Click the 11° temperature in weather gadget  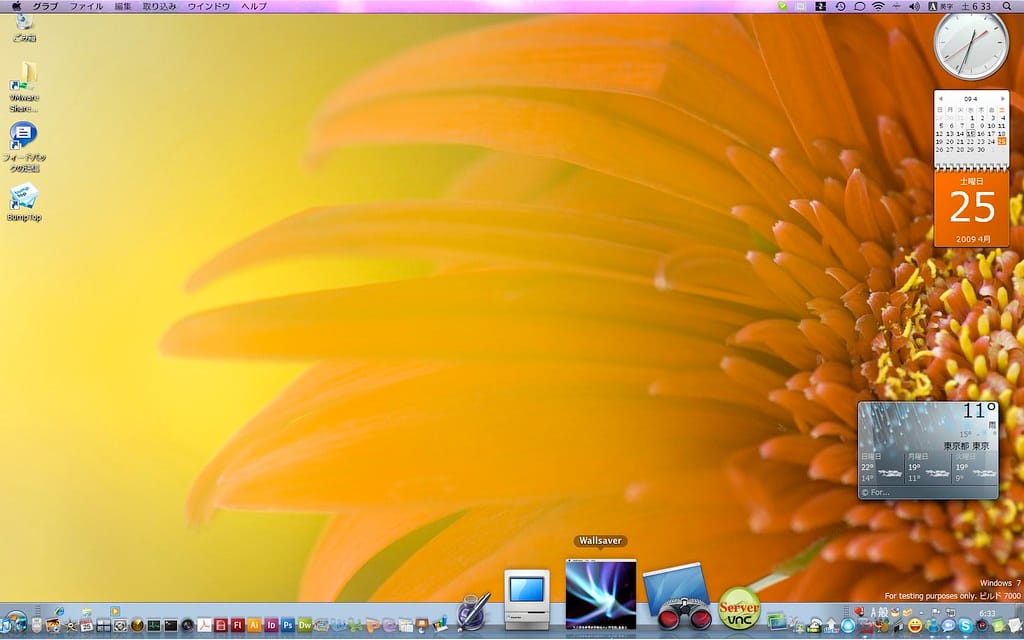(x=979, y=411)
